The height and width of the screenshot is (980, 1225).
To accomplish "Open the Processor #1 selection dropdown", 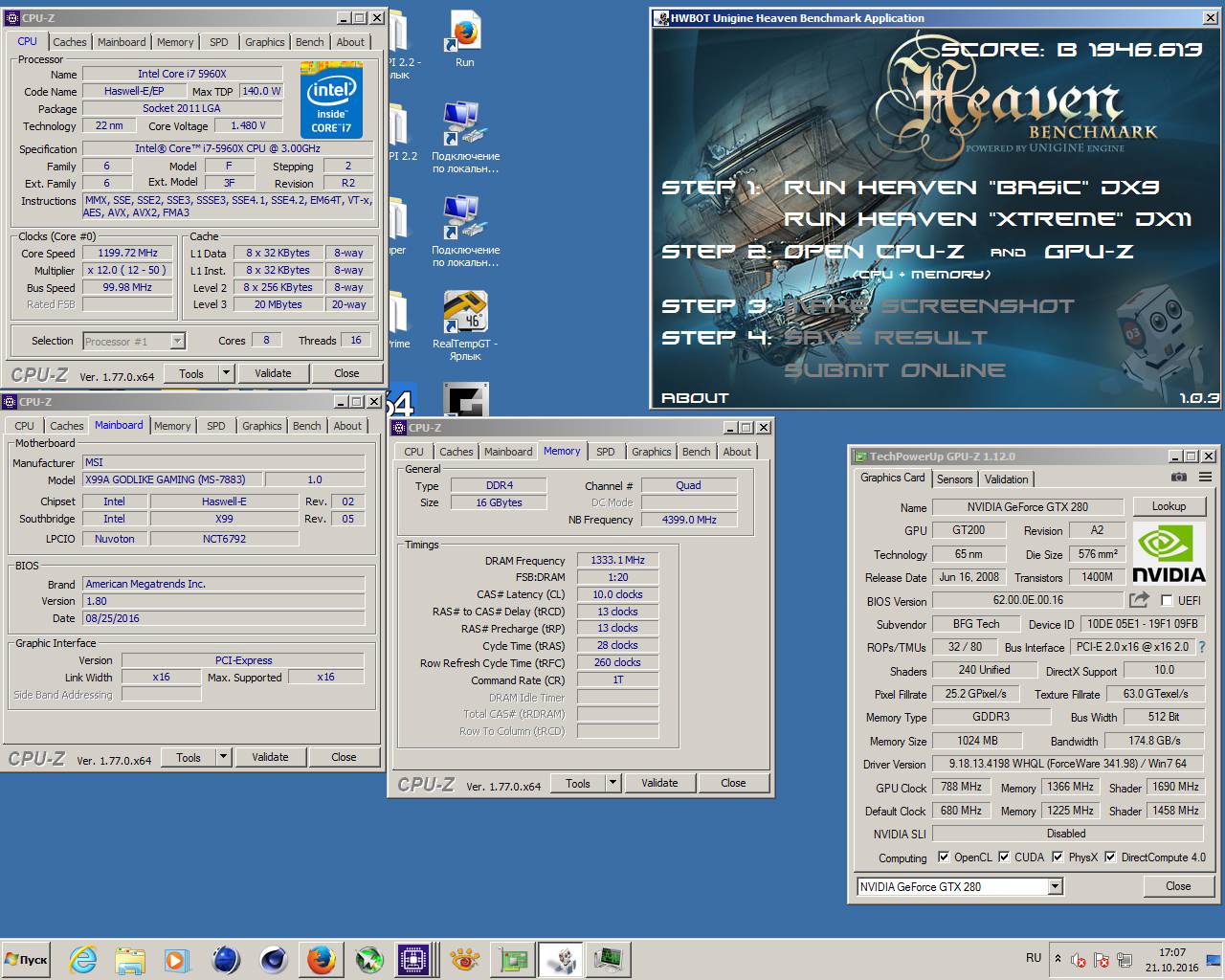I will pos(177,341).
